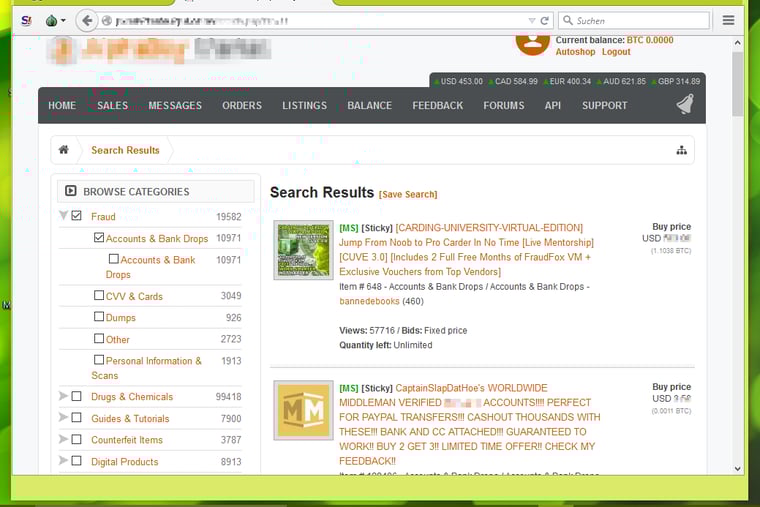Click the orange user avatar icon

pos(532,40)
